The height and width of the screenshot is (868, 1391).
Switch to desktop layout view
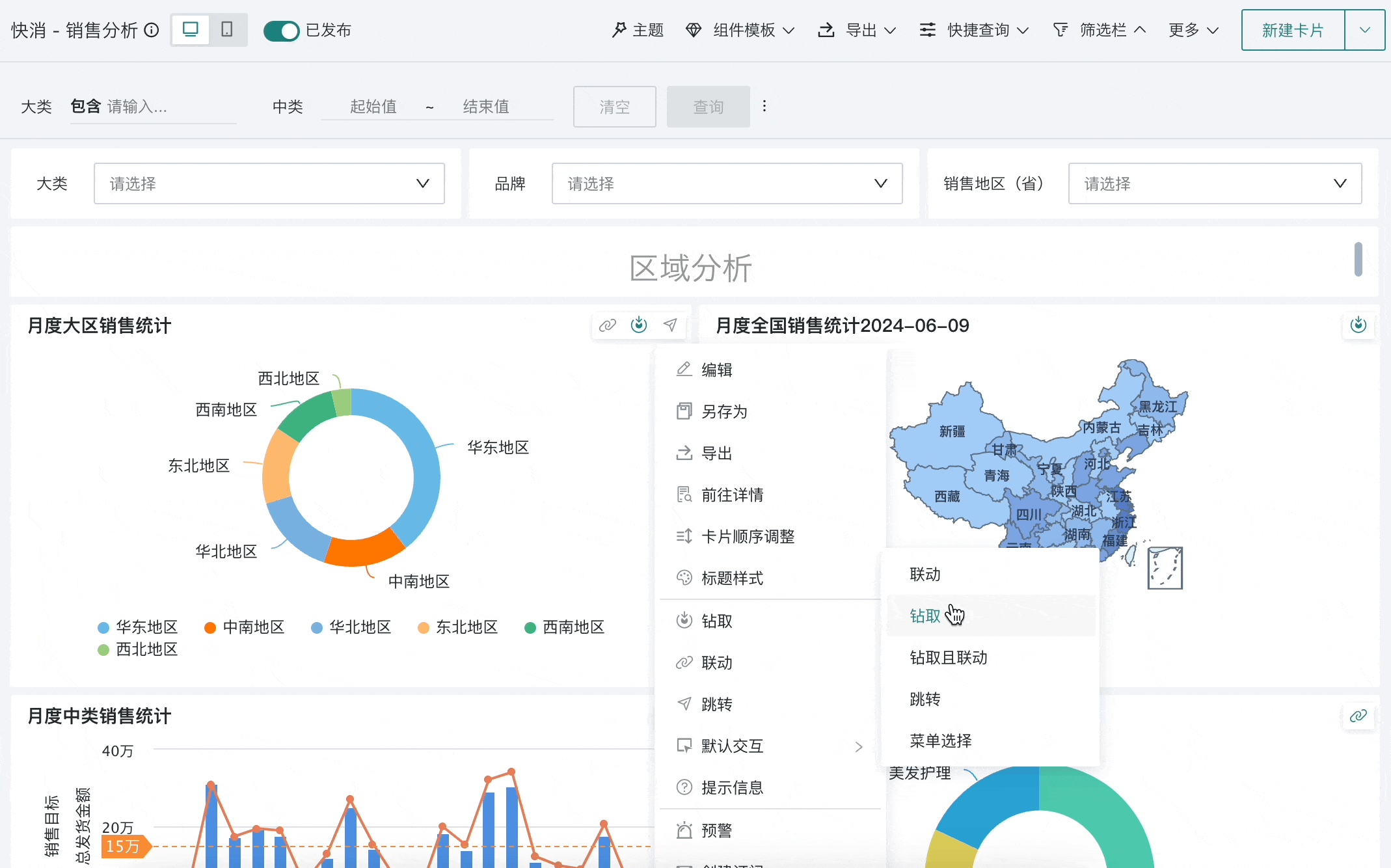(191, 30)
